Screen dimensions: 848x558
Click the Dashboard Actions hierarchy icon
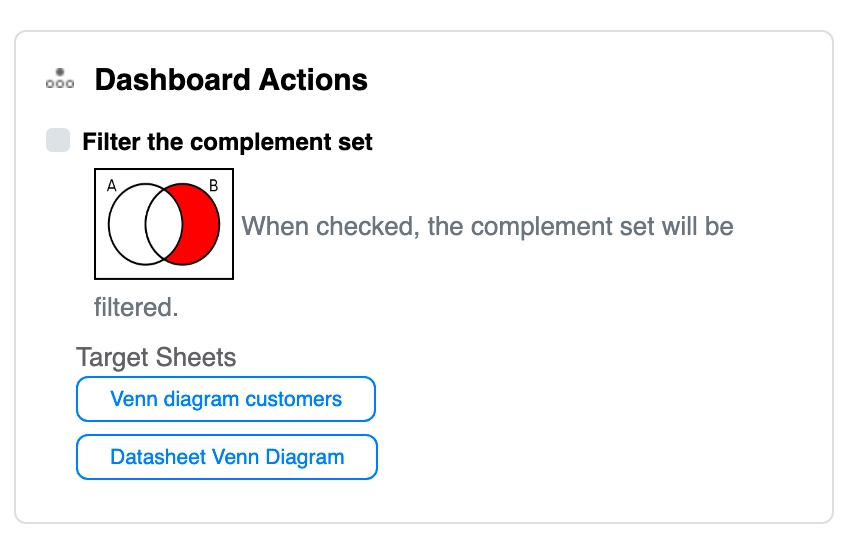(x=60, y=80)
